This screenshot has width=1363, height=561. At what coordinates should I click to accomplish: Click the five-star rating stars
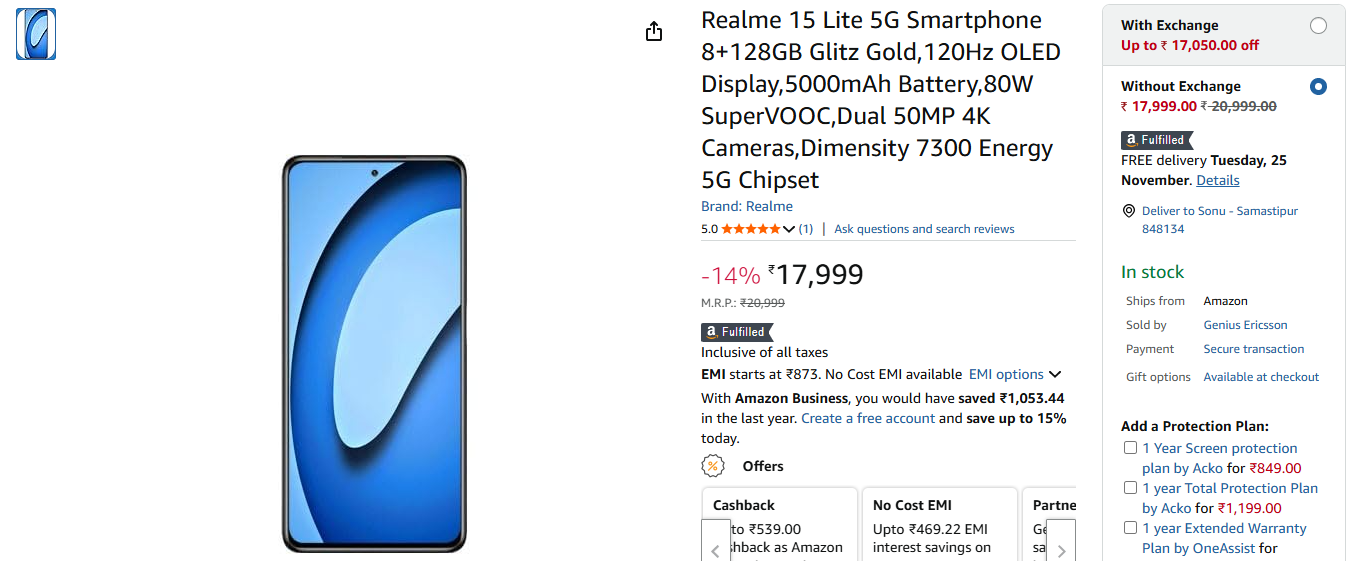[750, 229]
